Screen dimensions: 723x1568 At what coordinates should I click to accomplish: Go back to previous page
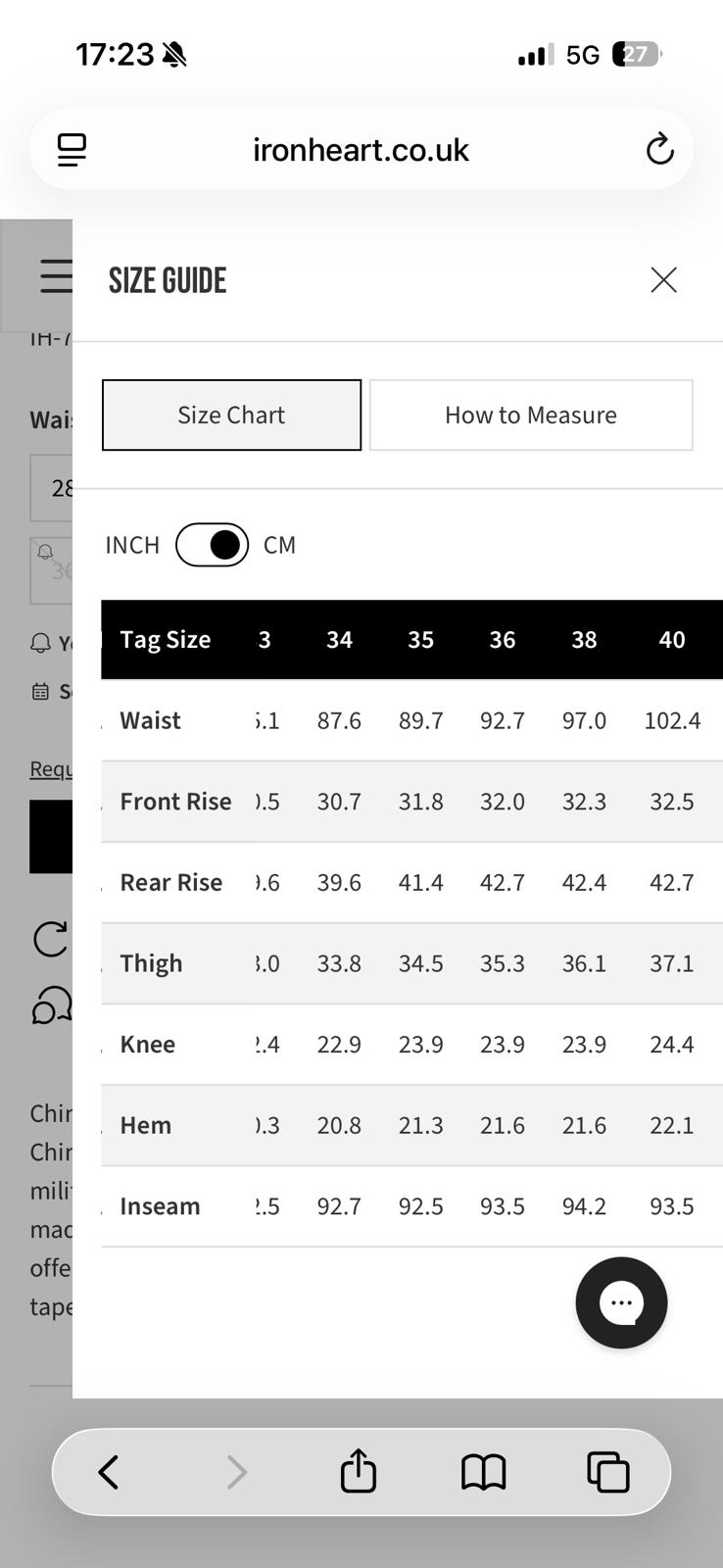point(109,1472)
